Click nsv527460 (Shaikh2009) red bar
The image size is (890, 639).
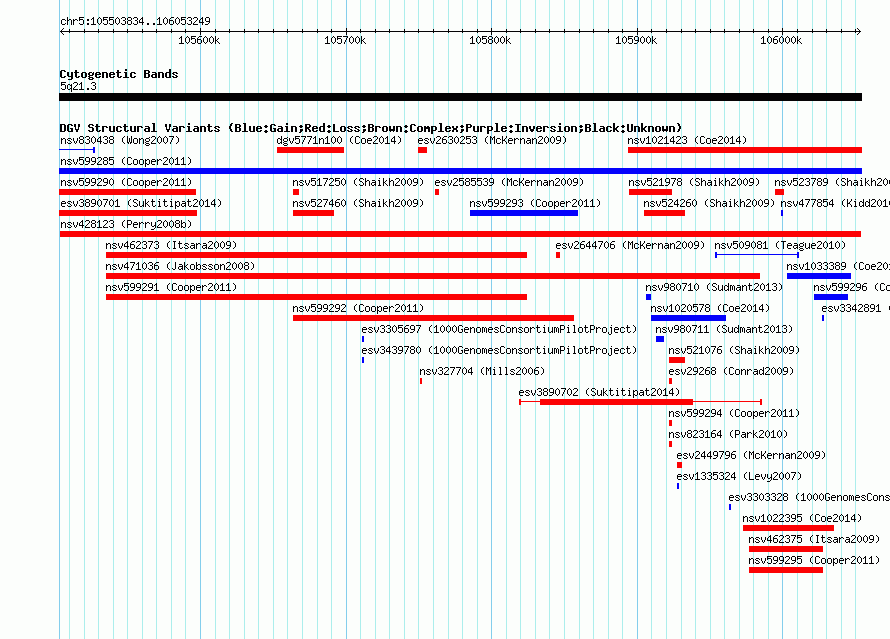pos(313,213)
